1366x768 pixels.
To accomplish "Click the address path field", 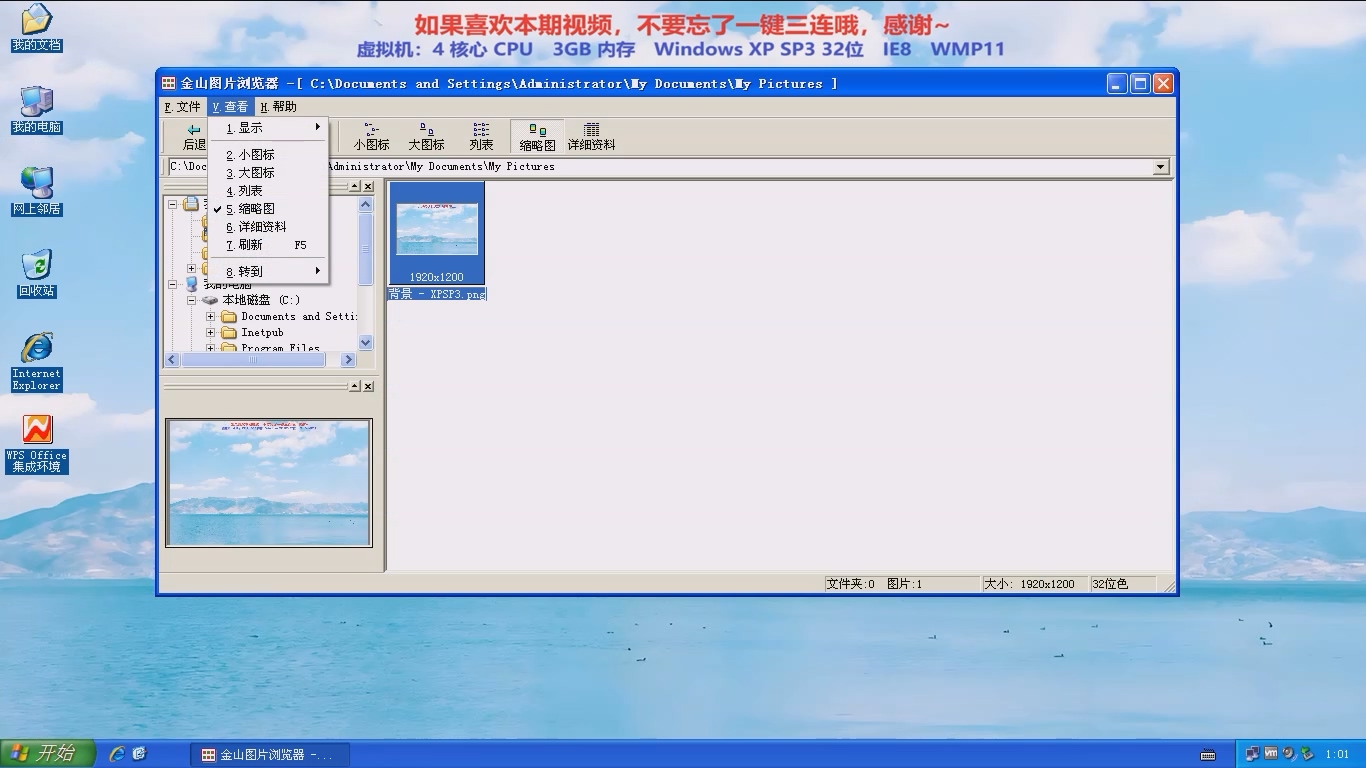I will 660,167.
